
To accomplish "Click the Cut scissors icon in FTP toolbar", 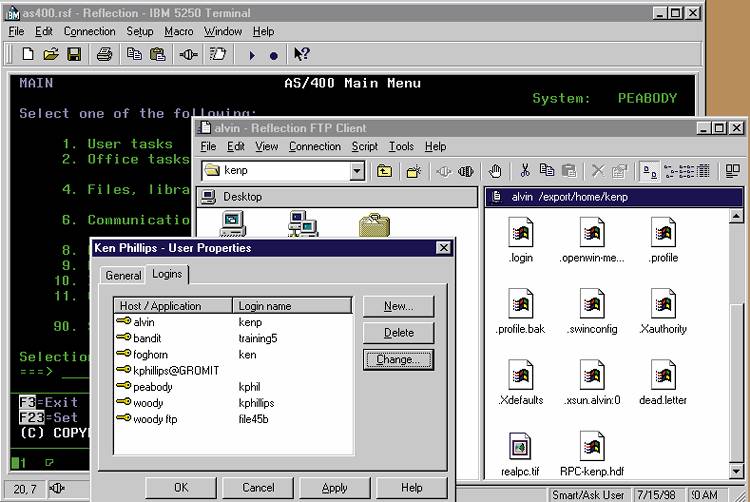I will pyautogui.click(x=526, y=171).
